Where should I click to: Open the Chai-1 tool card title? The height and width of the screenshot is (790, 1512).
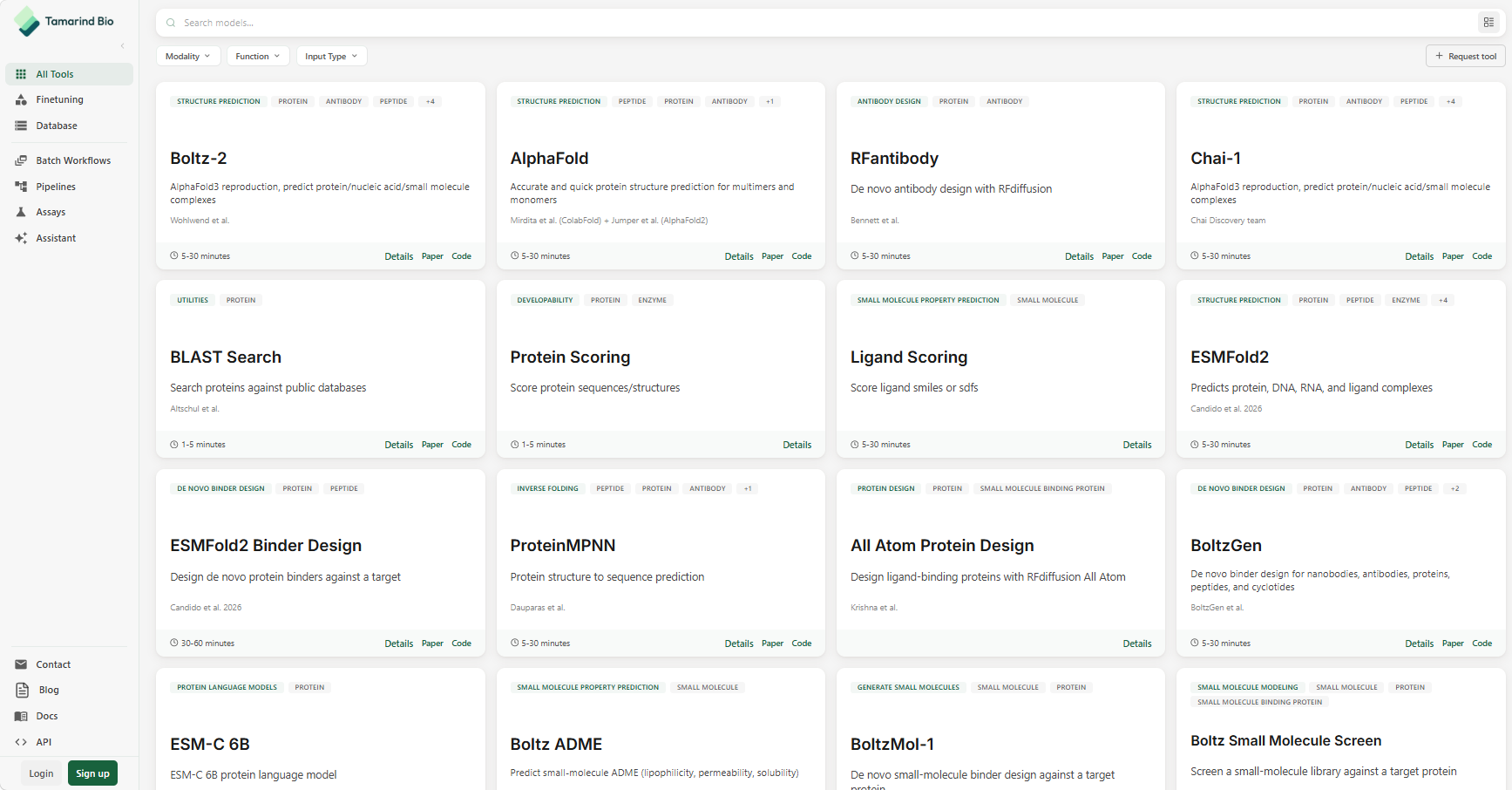[1216, 158]
